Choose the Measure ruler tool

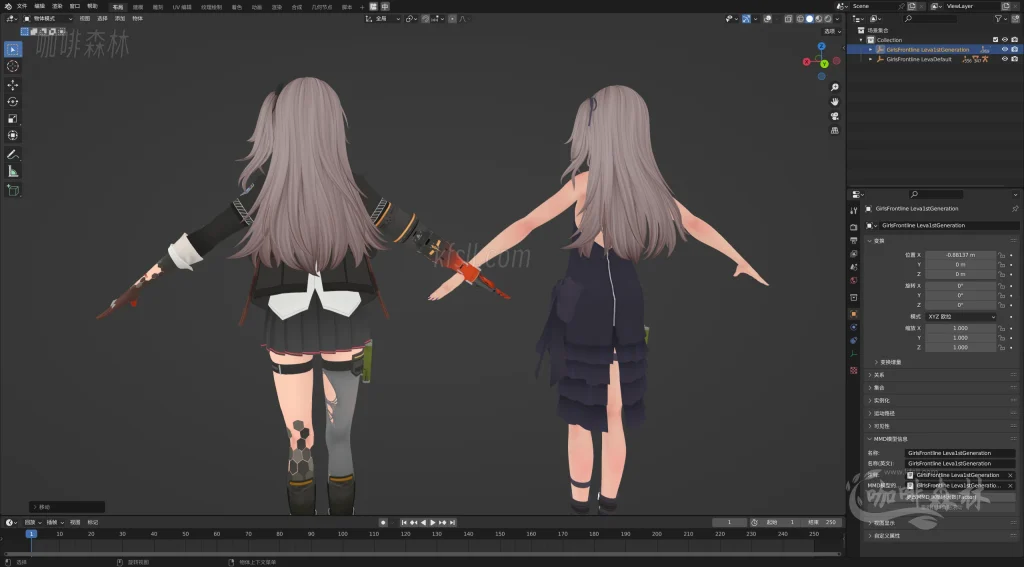pyautogui.click(x=12, y=171)
